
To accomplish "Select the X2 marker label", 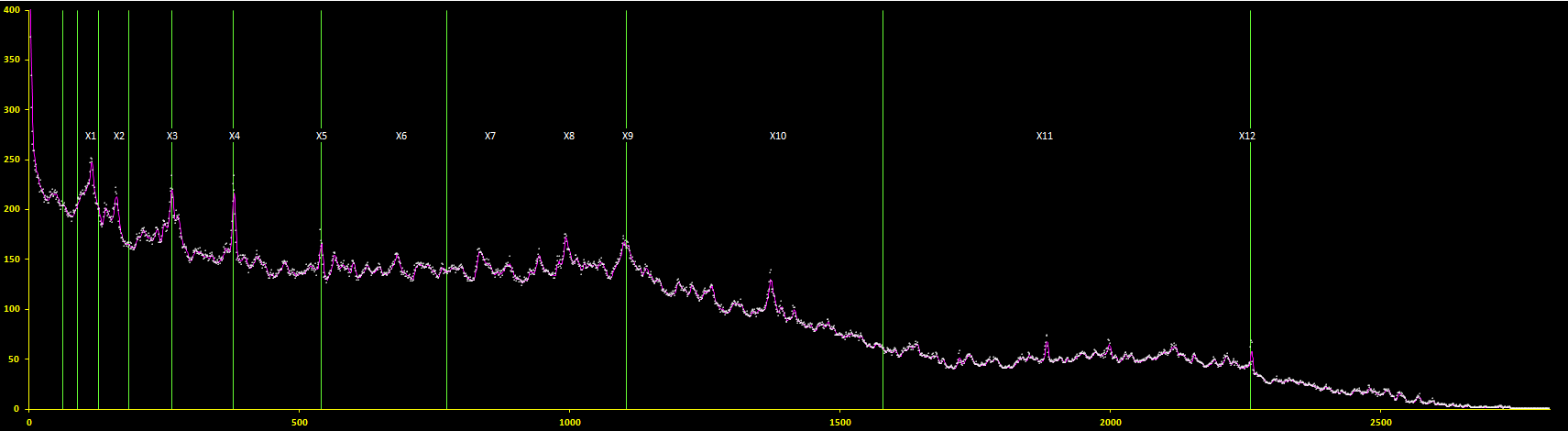I will tap(119, 136).
